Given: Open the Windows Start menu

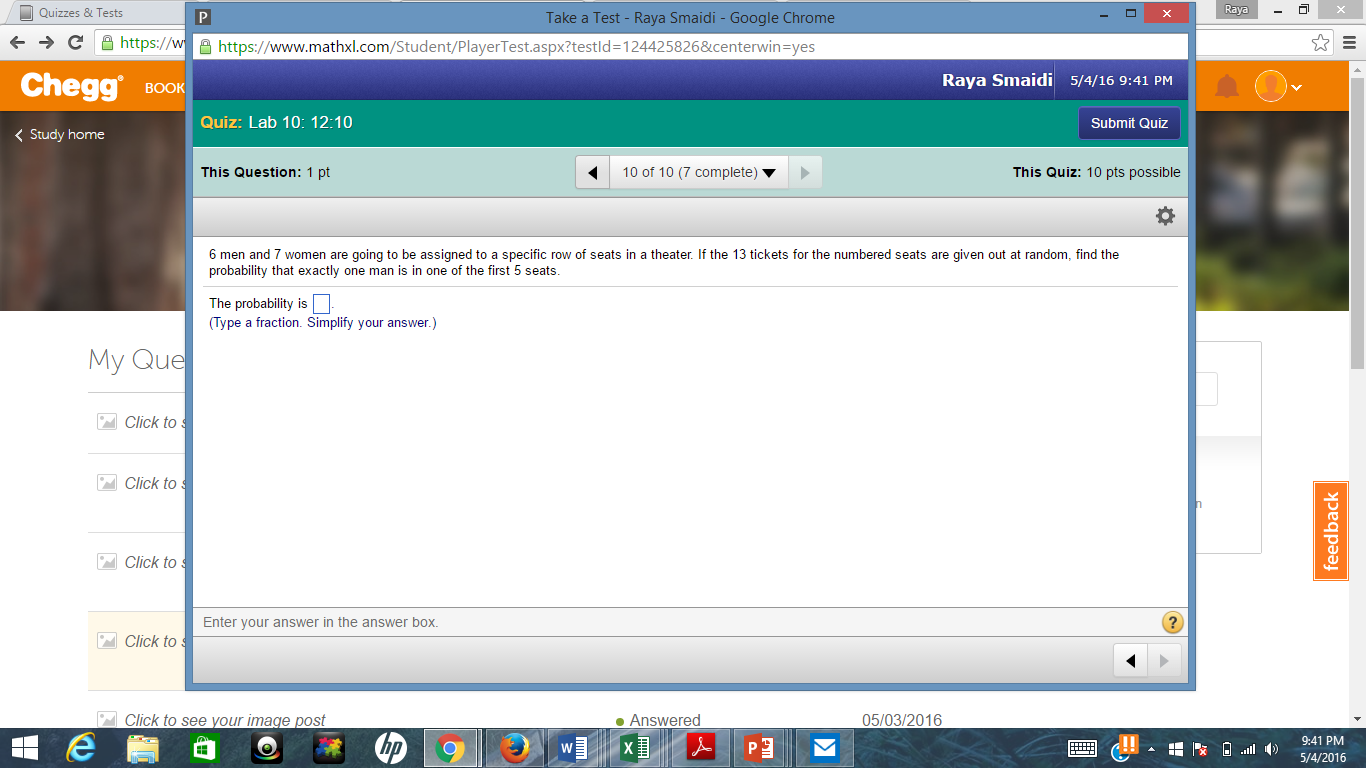Looking at the screenshot, I should tap(24, 748).
